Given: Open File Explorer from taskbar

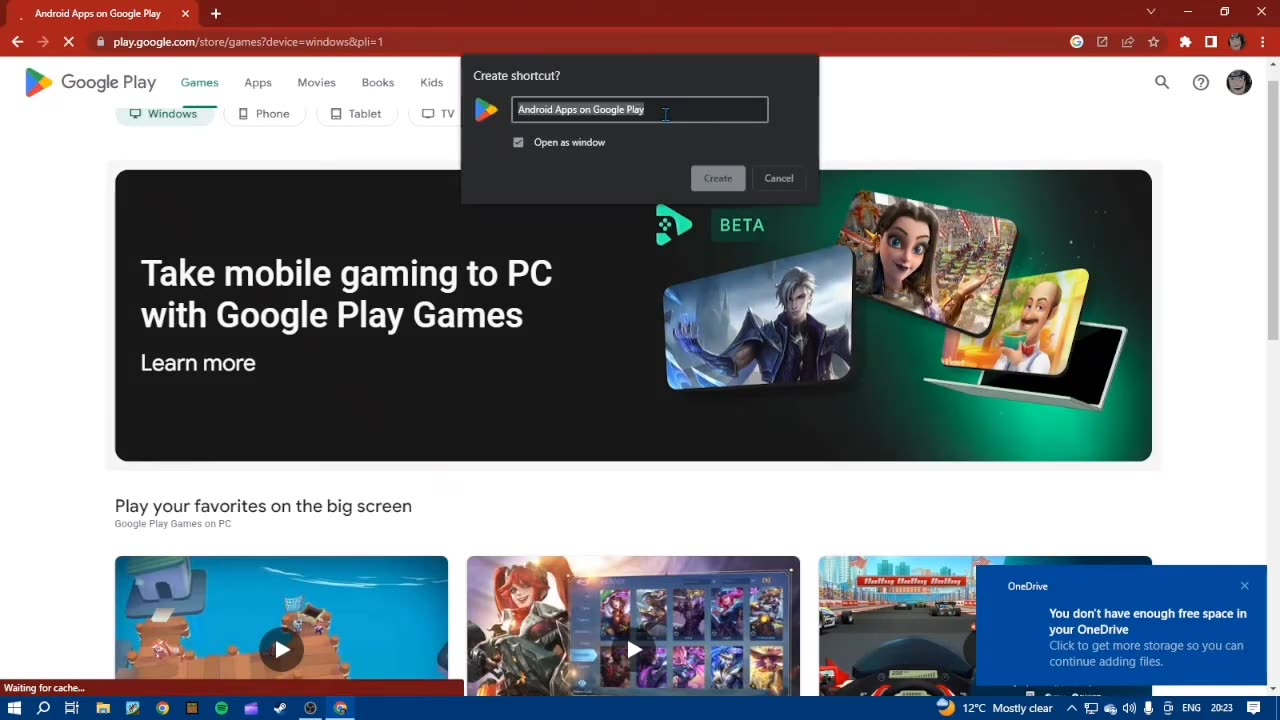Looking at the screenshot, I should (x=103, y=708).
